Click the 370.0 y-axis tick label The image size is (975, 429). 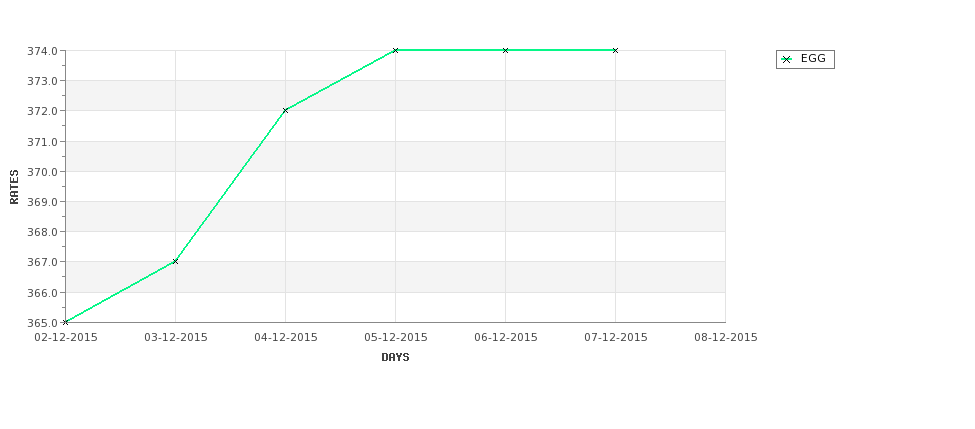tap(42, 172)
